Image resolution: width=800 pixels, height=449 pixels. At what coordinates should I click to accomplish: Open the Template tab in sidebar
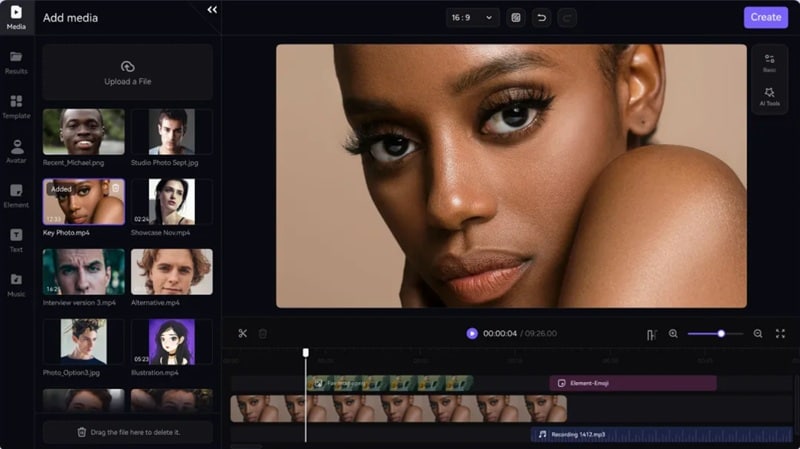coord(16,107)
